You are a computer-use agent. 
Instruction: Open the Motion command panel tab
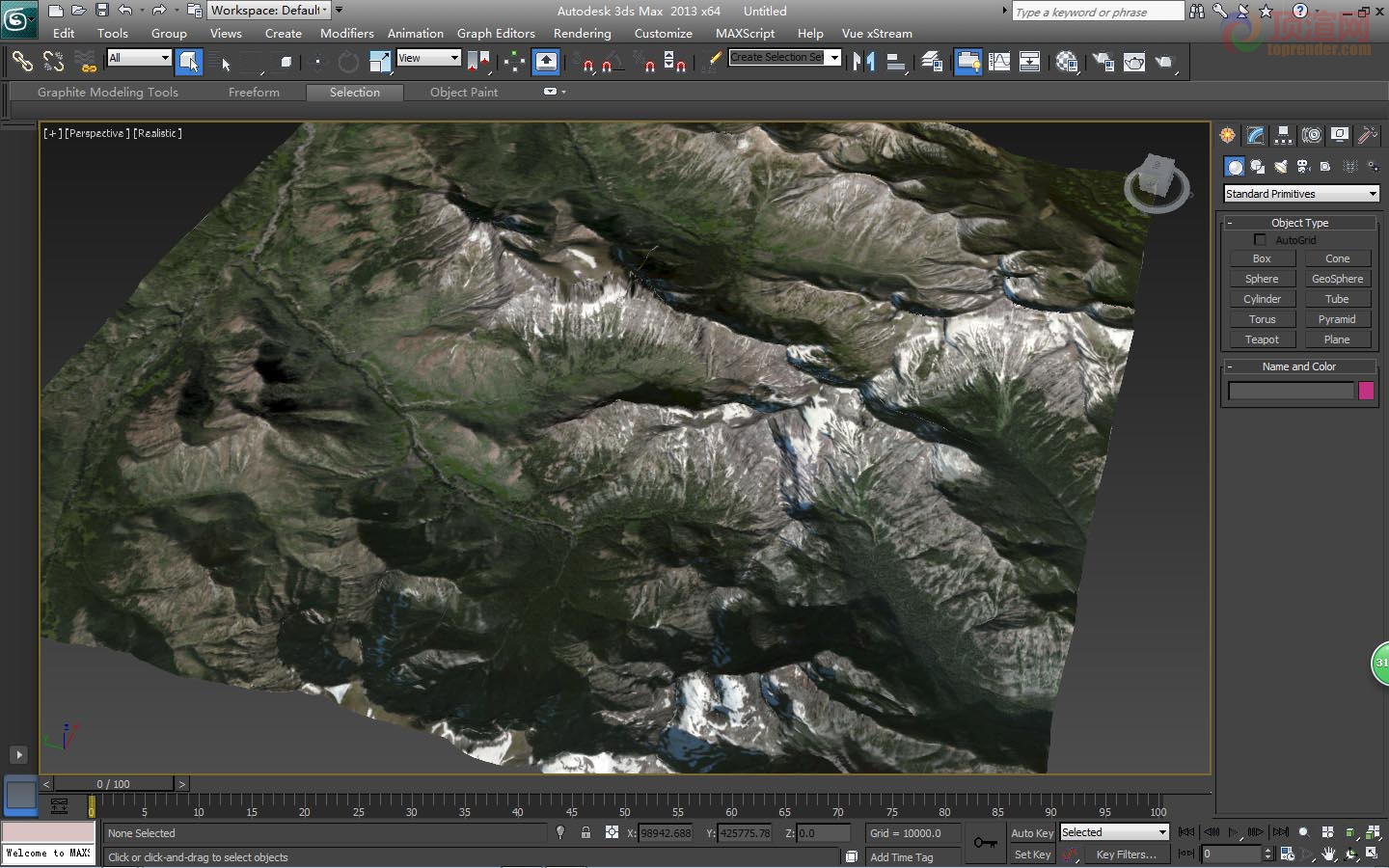pyautogui.click(x=1311, y=135)
